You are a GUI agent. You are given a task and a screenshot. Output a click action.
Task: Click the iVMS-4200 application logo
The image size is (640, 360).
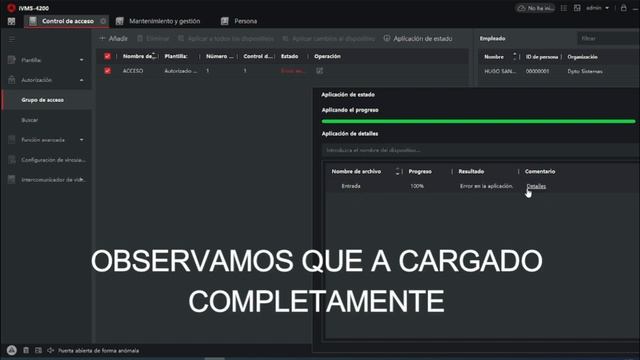pos(11,8)
